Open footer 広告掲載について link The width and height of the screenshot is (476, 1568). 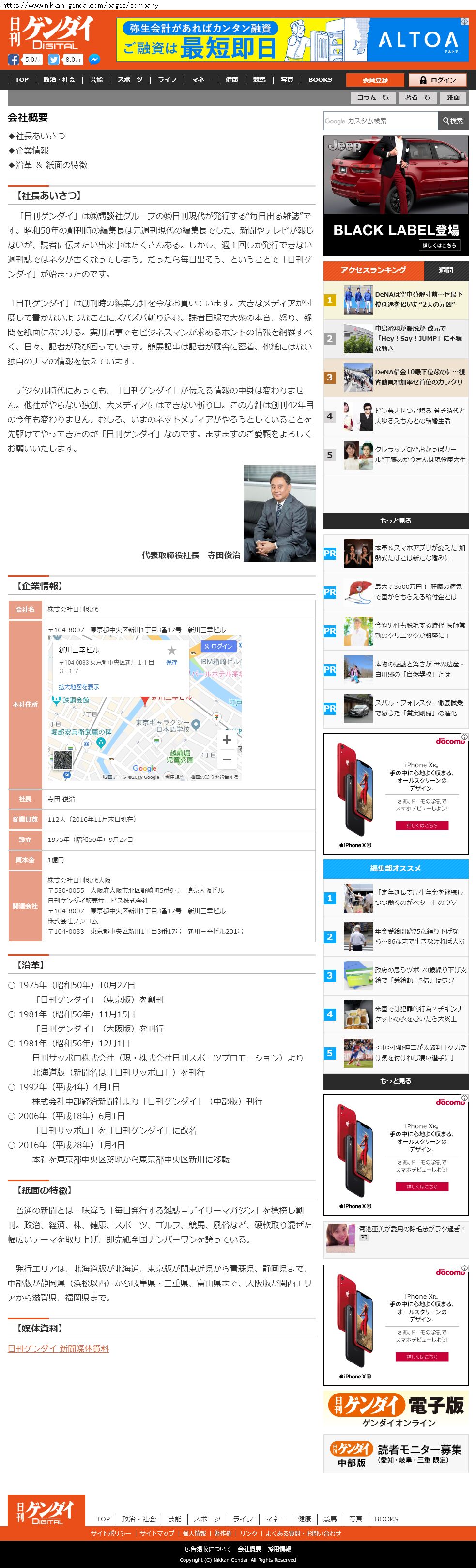click(208, 1549)
